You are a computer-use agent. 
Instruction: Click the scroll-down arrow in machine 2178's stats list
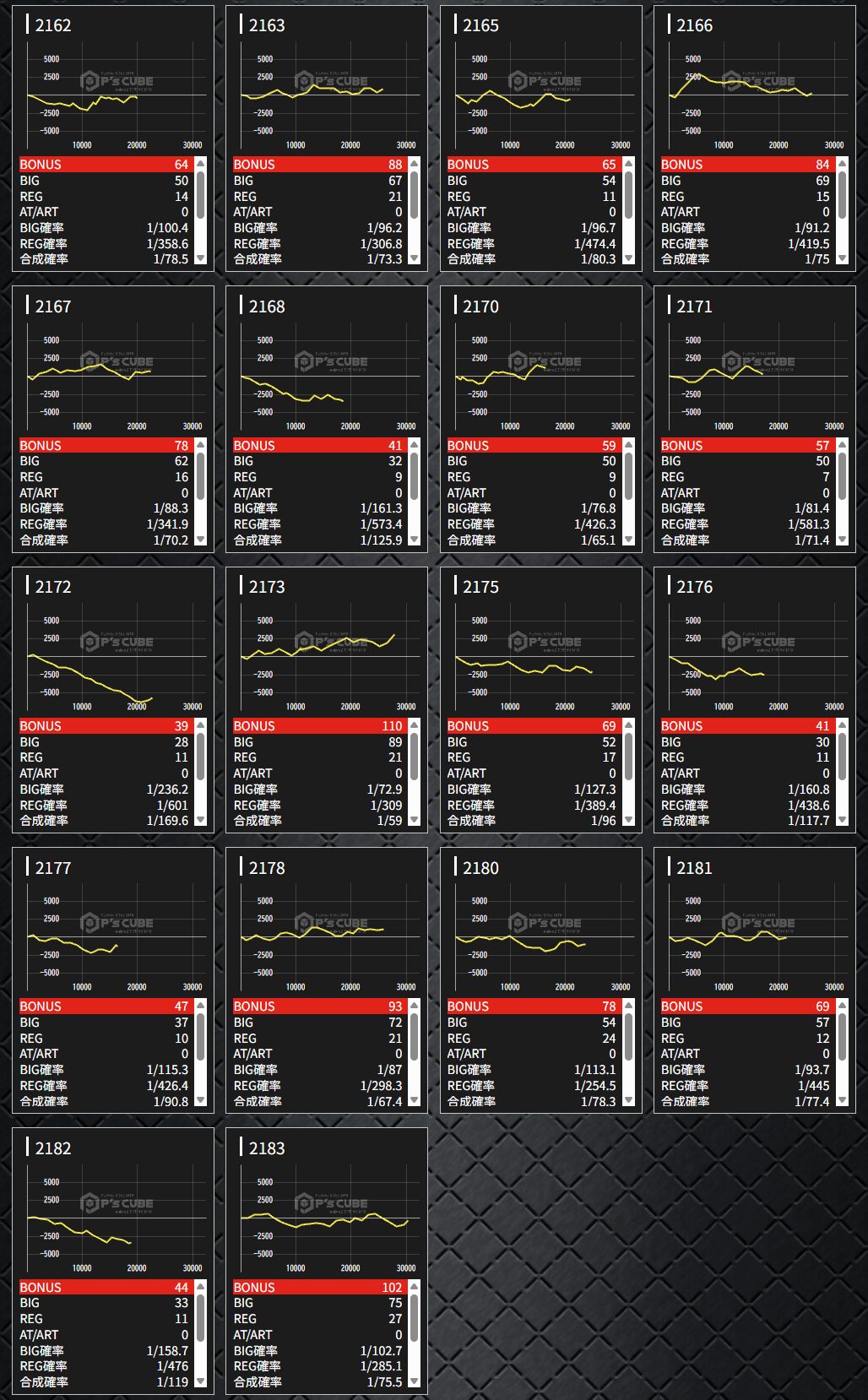[414, 1100]
